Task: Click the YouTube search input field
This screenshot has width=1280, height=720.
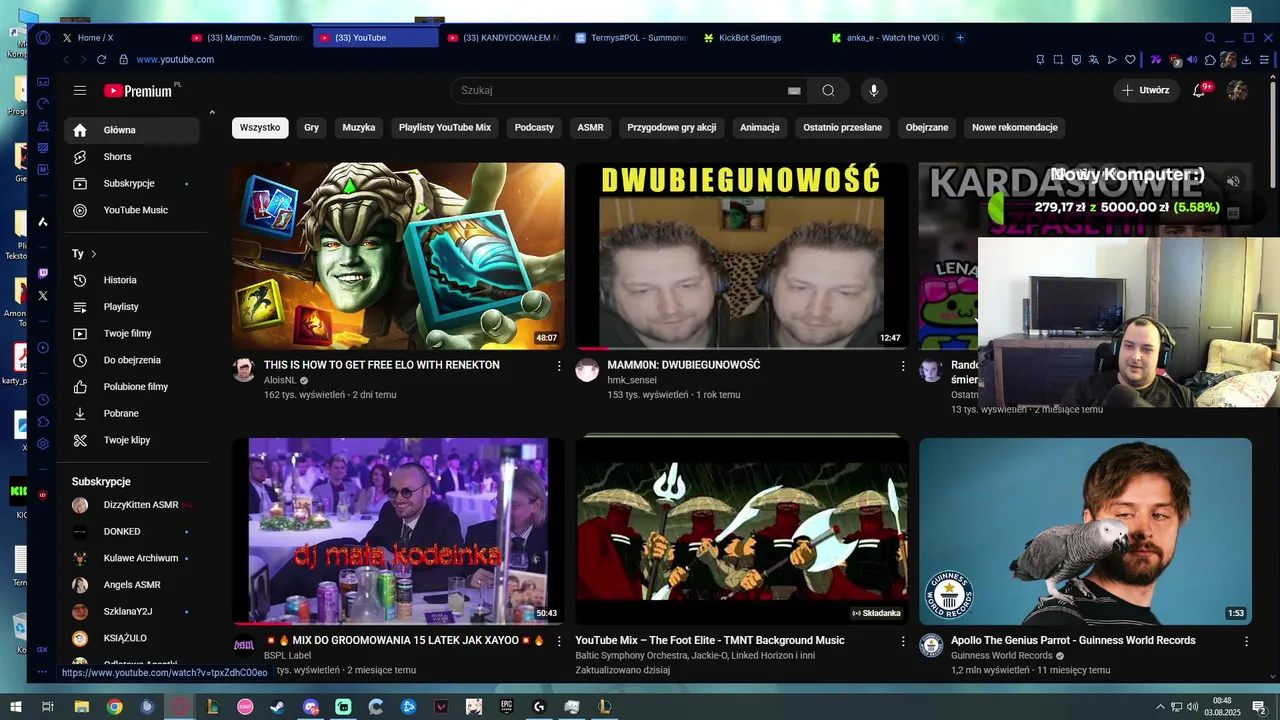Action: [620, 90]
